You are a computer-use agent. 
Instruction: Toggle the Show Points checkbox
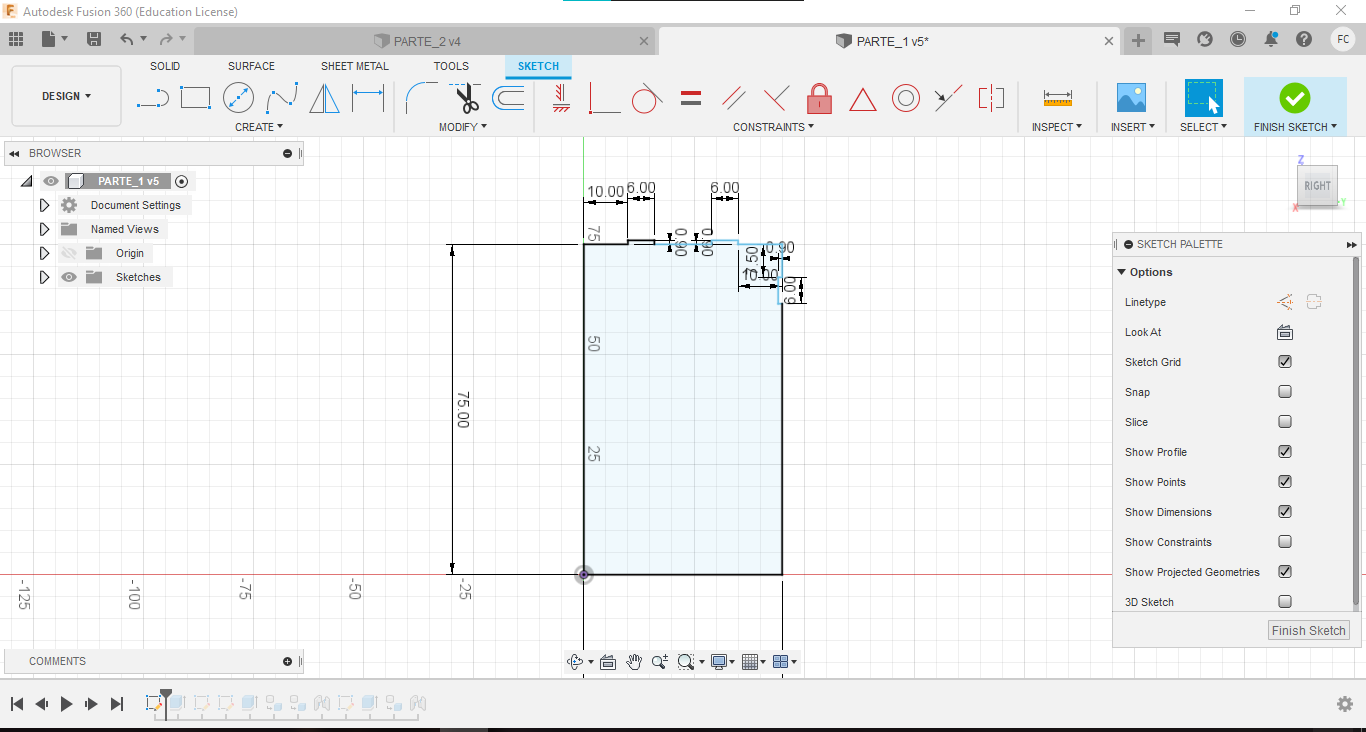point(1285,482)
